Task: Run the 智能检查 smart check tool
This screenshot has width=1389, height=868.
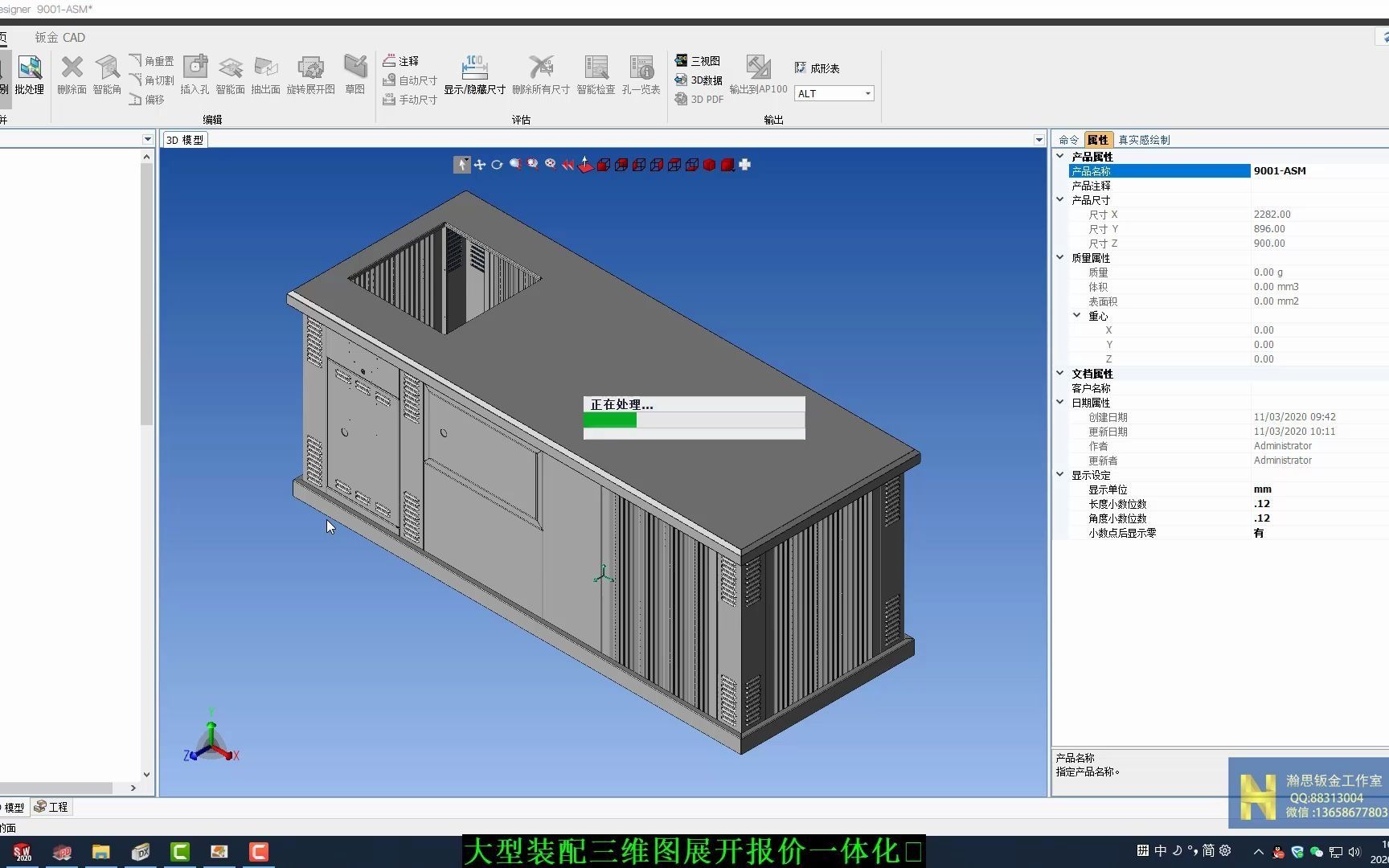Action: tap(596, 75)
